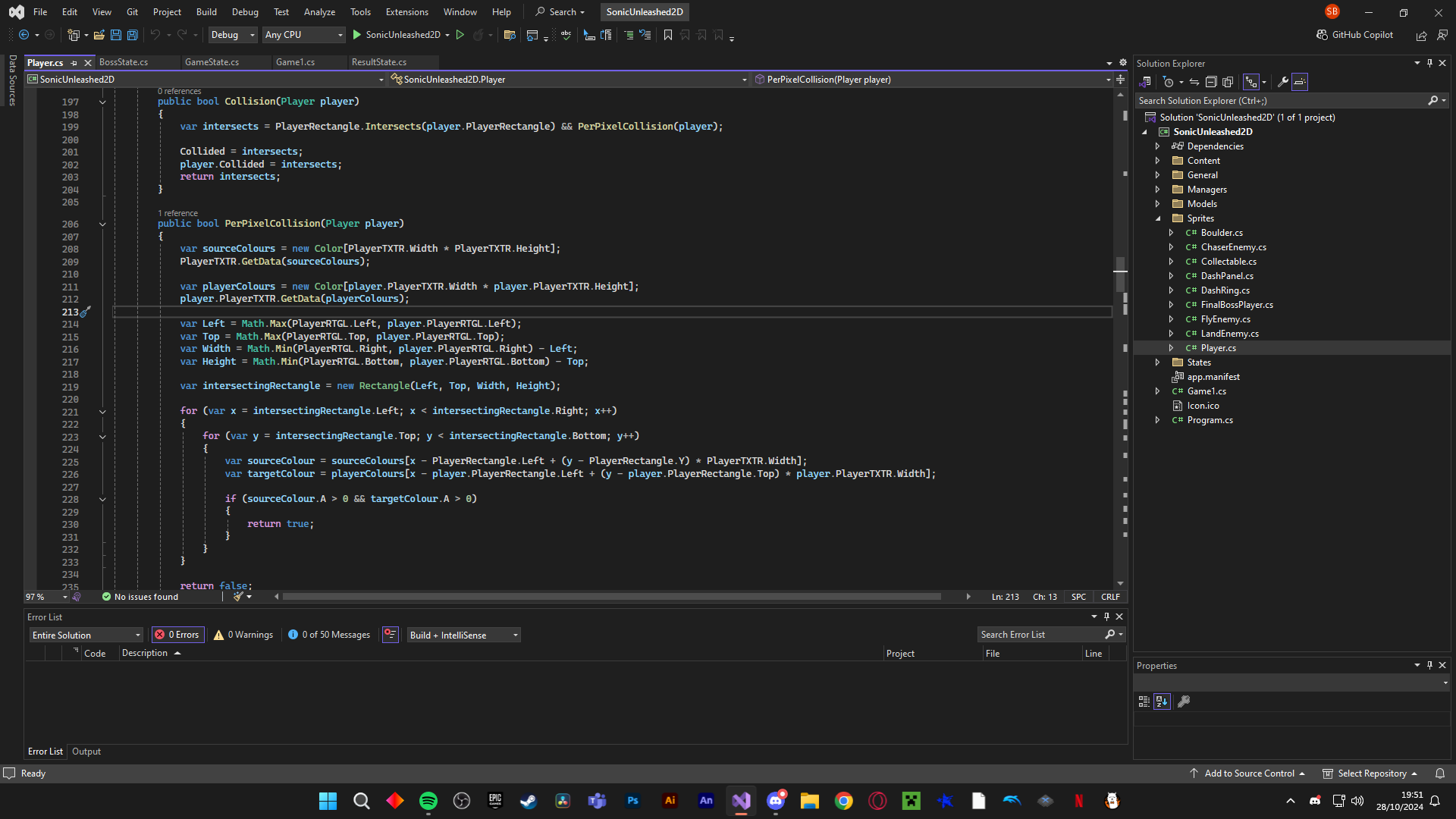Click the screwdriver quick action on line 213
This screenshot has width=1456, height=819.
(x=86, y=312)
